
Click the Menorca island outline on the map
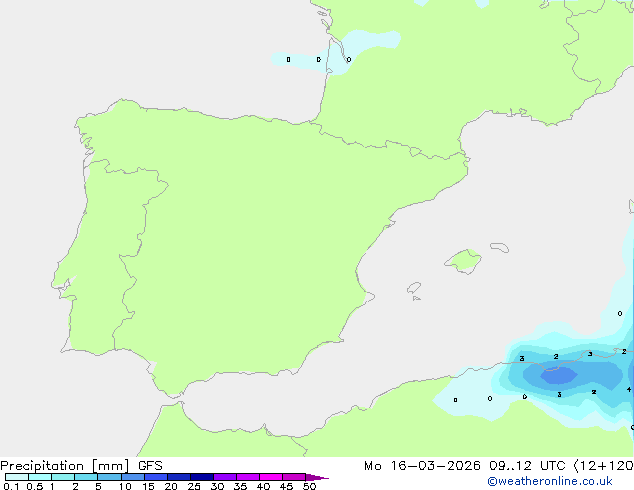coord(499,247)
